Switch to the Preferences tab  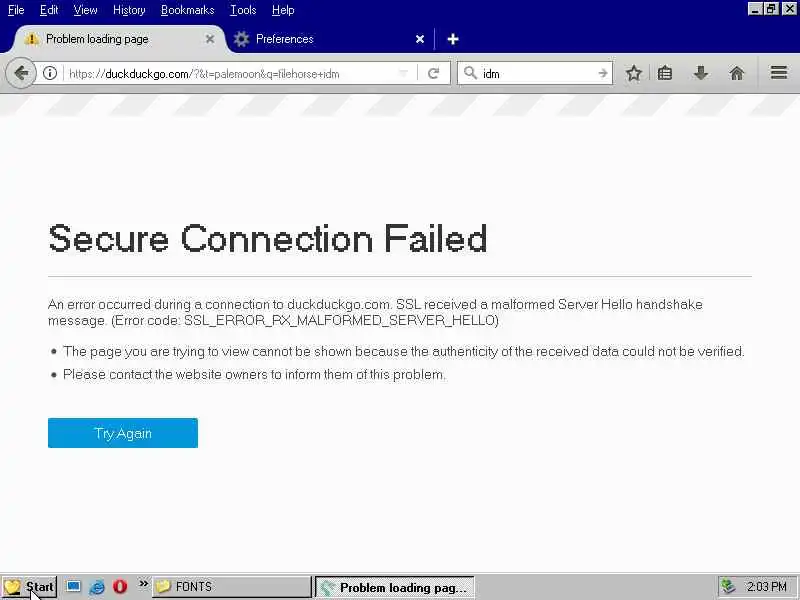click(x=330, y=39)
